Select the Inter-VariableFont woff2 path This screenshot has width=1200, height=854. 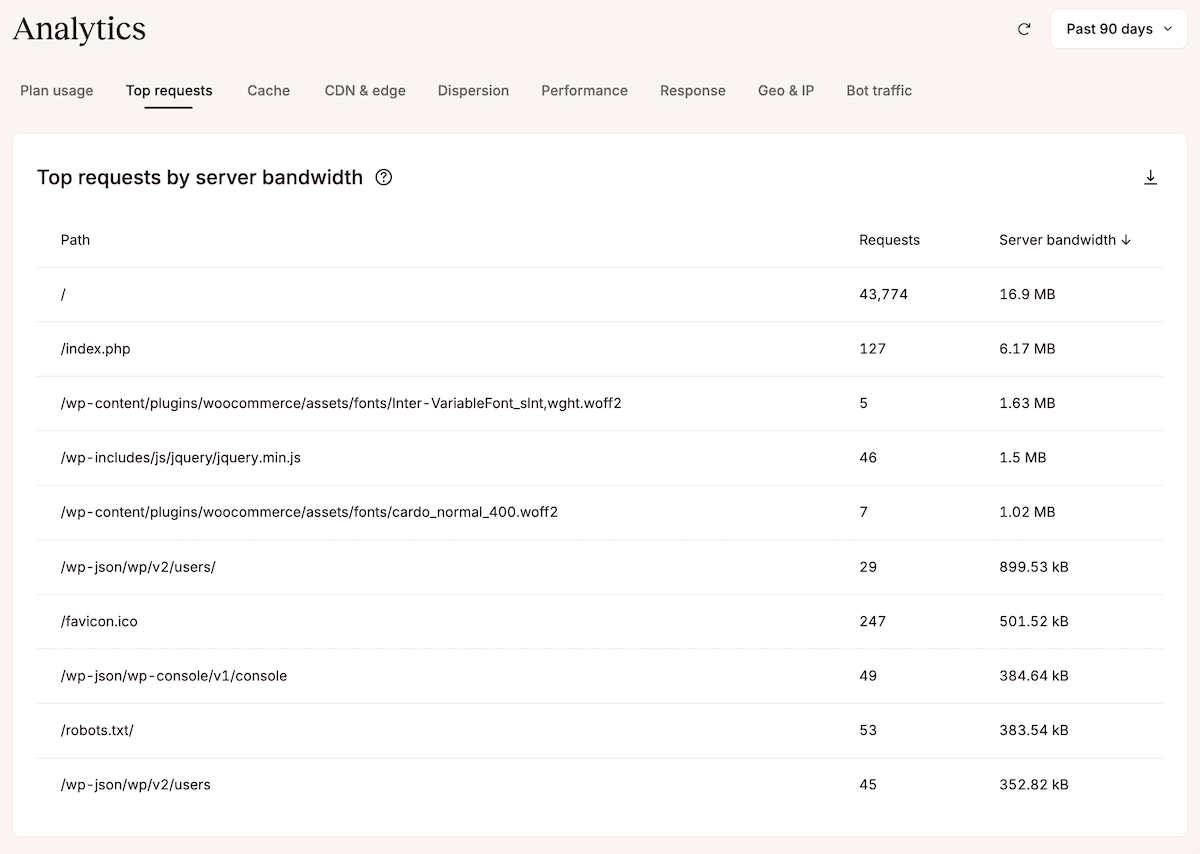341,403
